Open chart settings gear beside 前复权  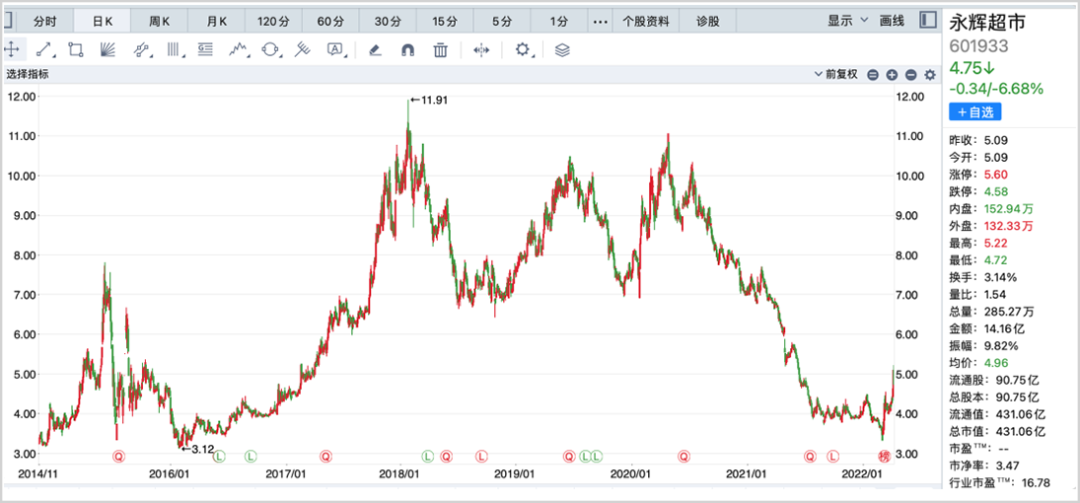[929, 75]
